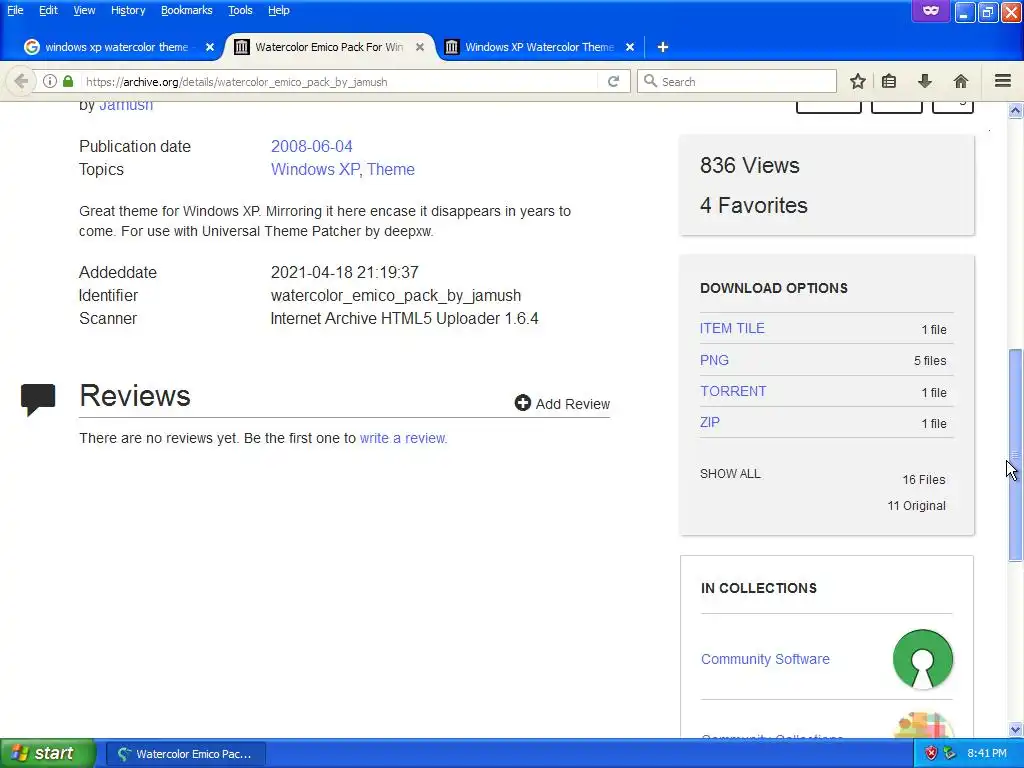Open the PNG download option

[714, 360]
